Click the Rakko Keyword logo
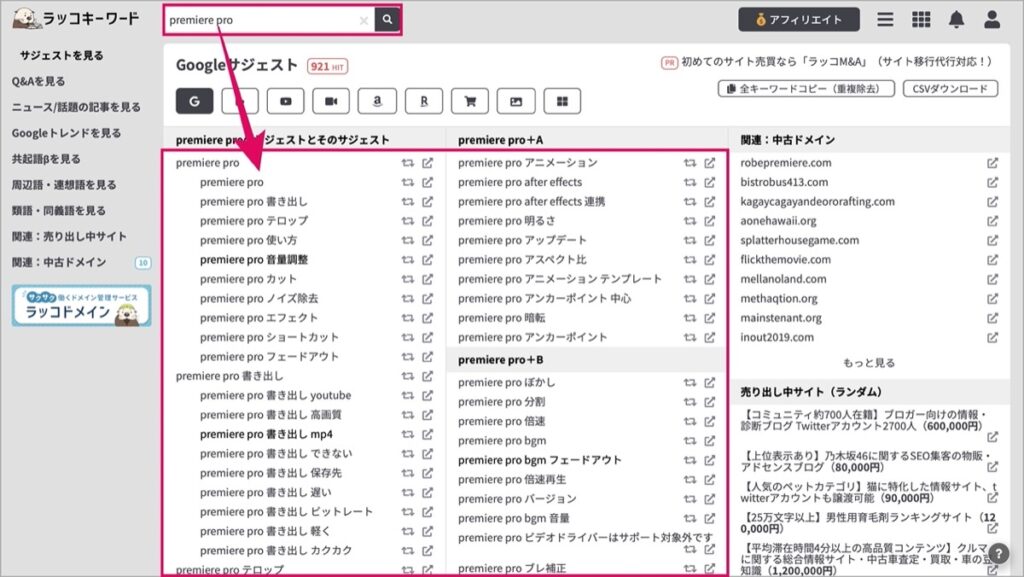 (76, 18)
